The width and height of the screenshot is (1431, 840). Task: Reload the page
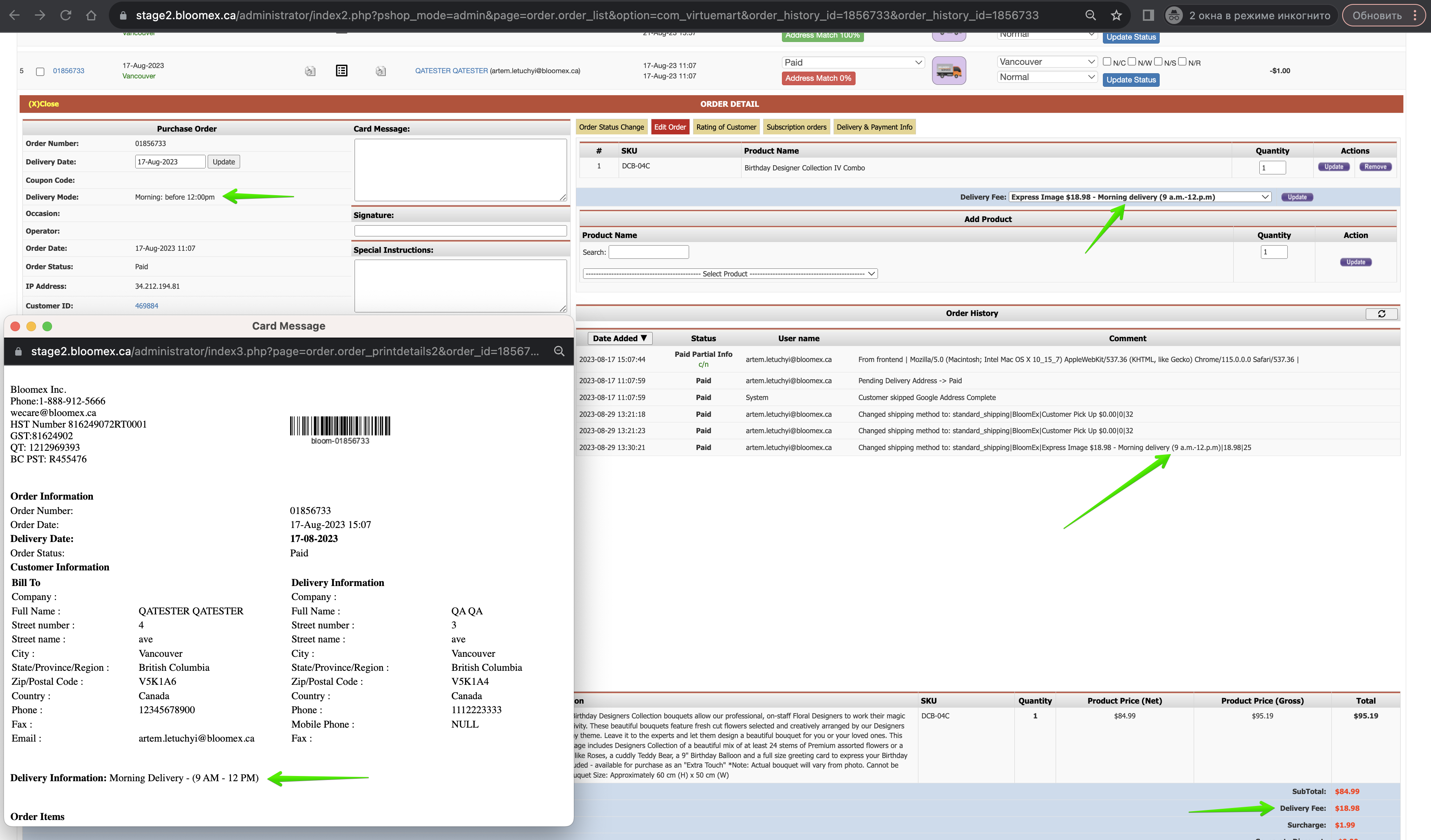(66, 15)
